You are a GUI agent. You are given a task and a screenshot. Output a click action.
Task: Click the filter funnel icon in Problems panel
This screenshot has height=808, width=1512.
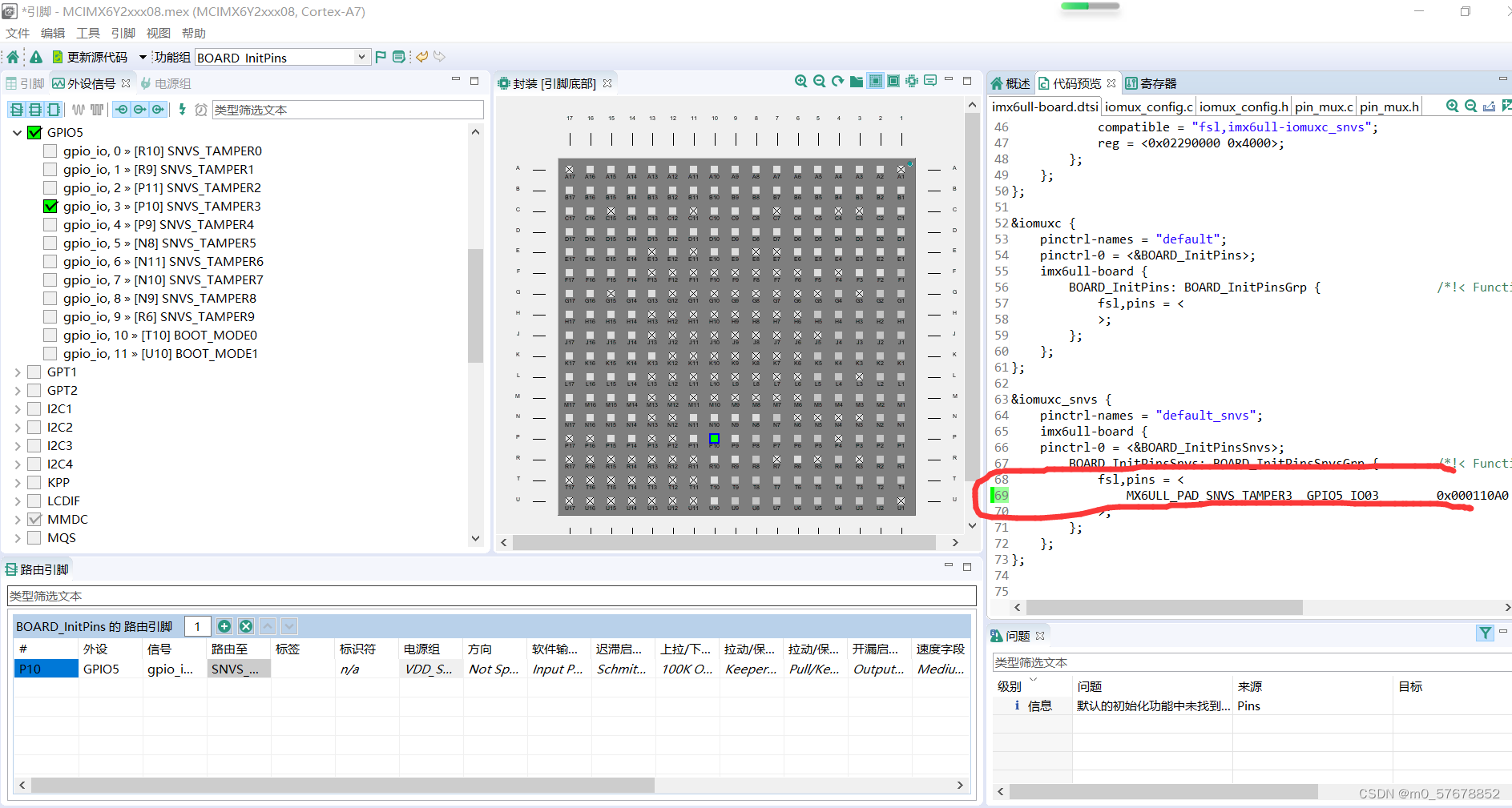(x=1485, y=633)
